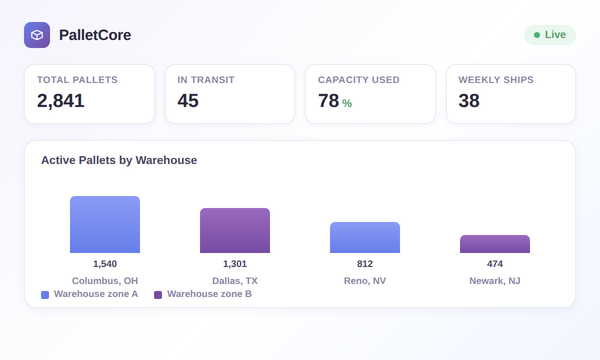The height and width of the screenshot is (360, 600).
Task: Click the CAPACITY USED label
Action: coord(359,80)
